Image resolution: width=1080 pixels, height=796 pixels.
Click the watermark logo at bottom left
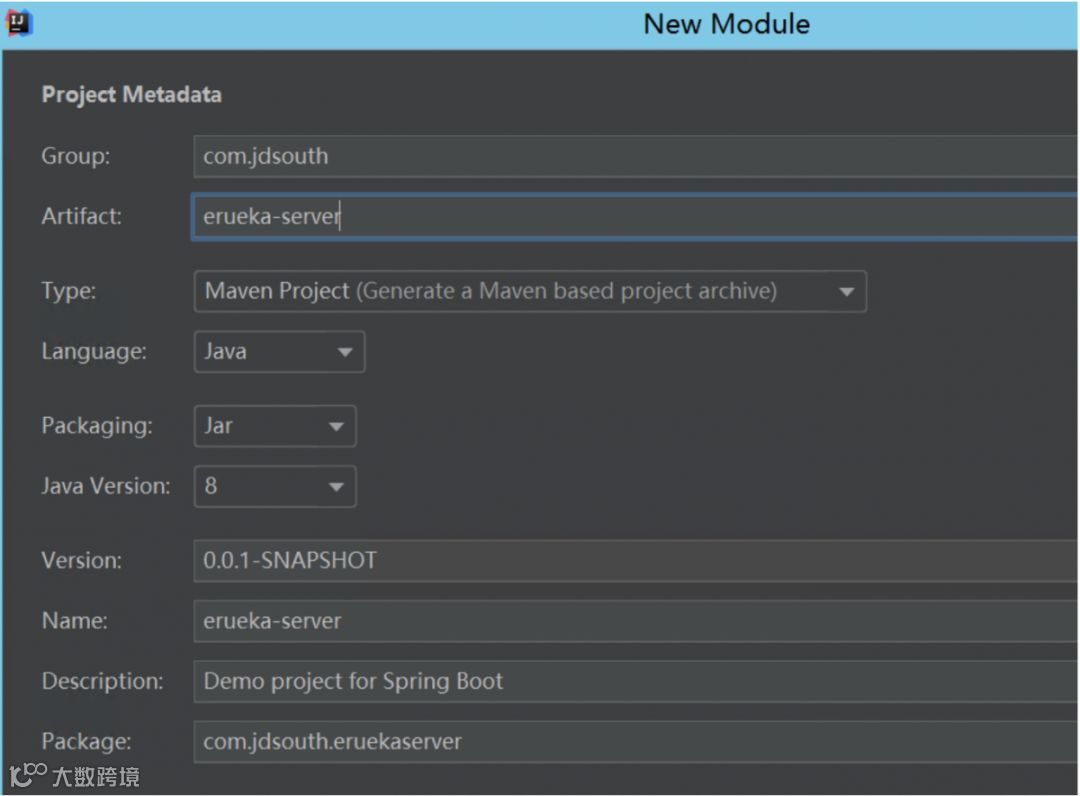28,775
